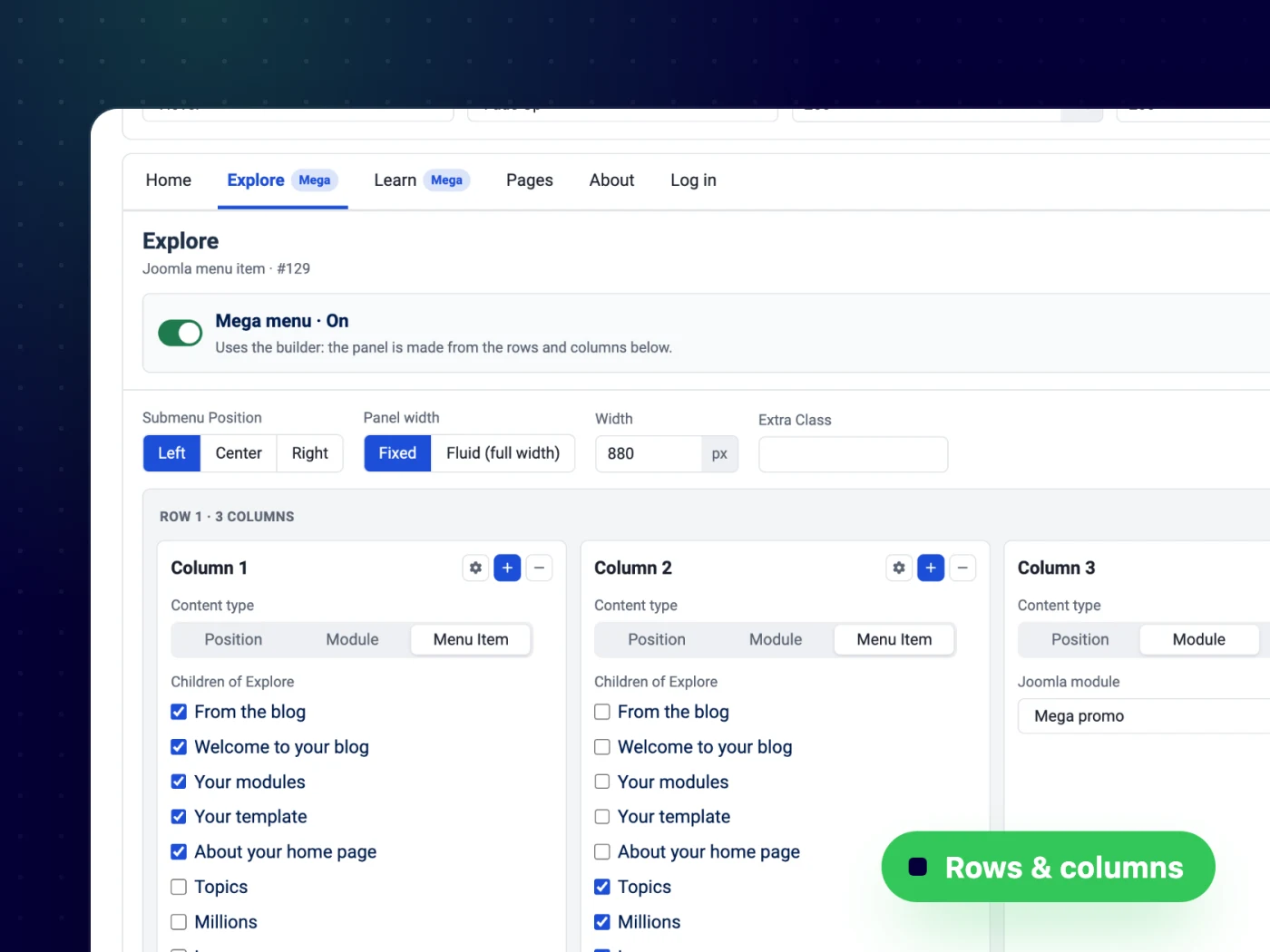Select the Explore menu tab
1270x952 pixels.
(x=283, y=180)
